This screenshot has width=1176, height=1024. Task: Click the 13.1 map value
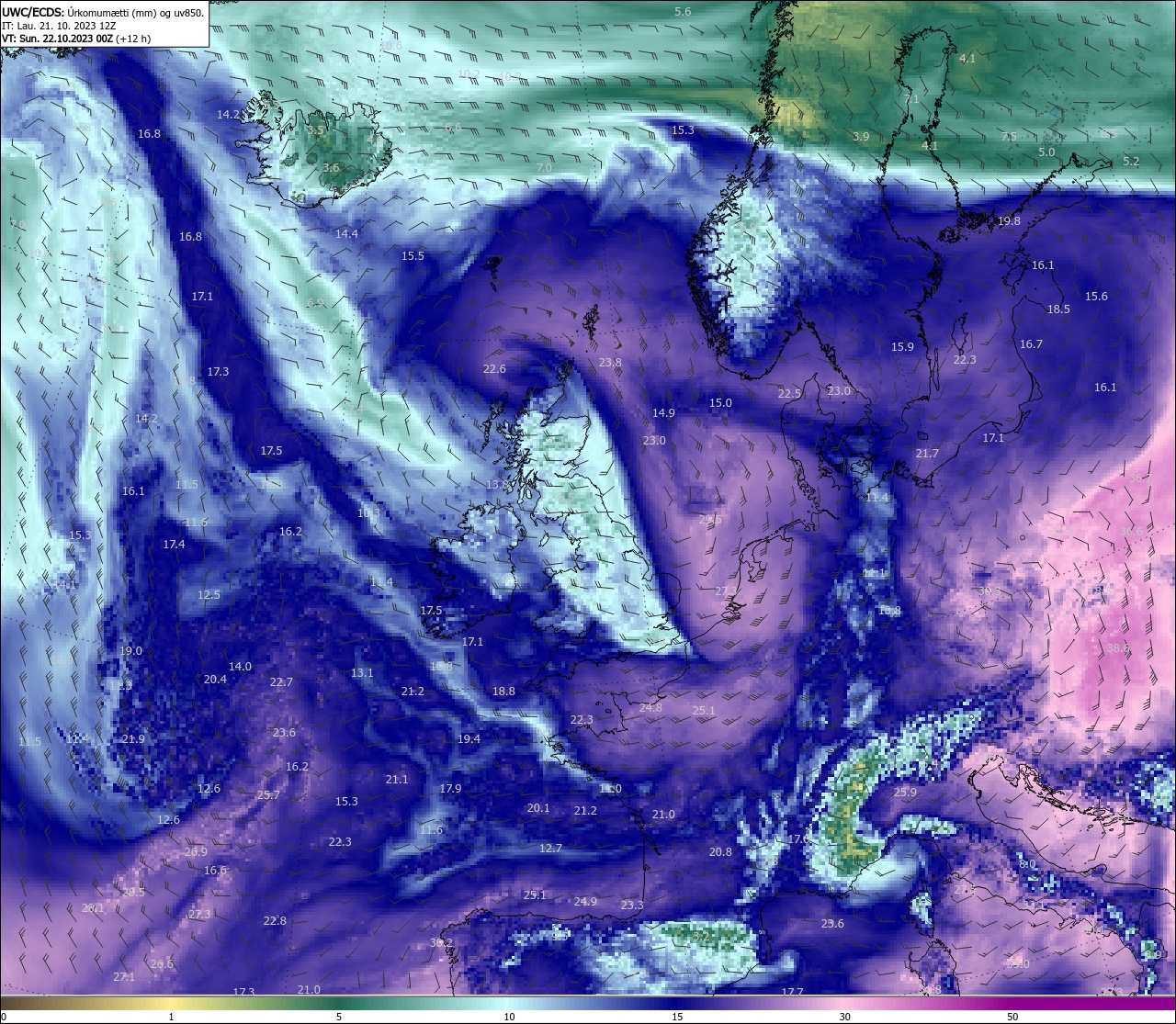[x=362, y=673]
